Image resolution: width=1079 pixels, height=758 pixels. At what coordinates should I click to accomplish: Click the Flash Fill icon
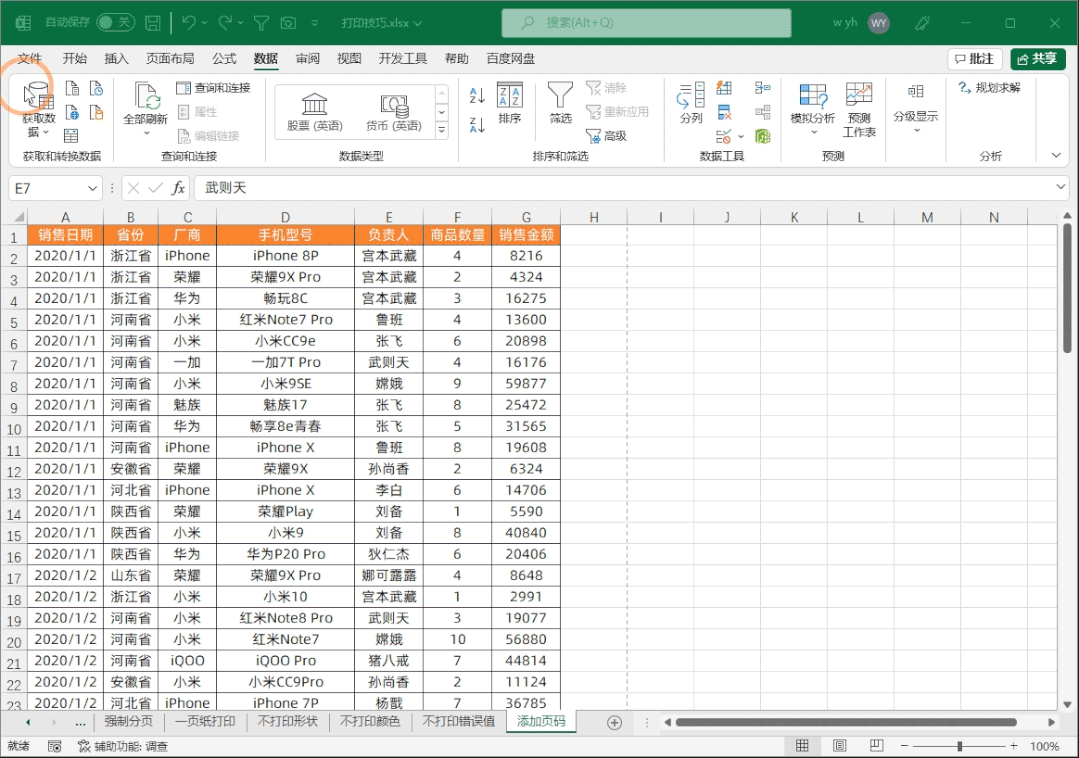click(724, 87)
